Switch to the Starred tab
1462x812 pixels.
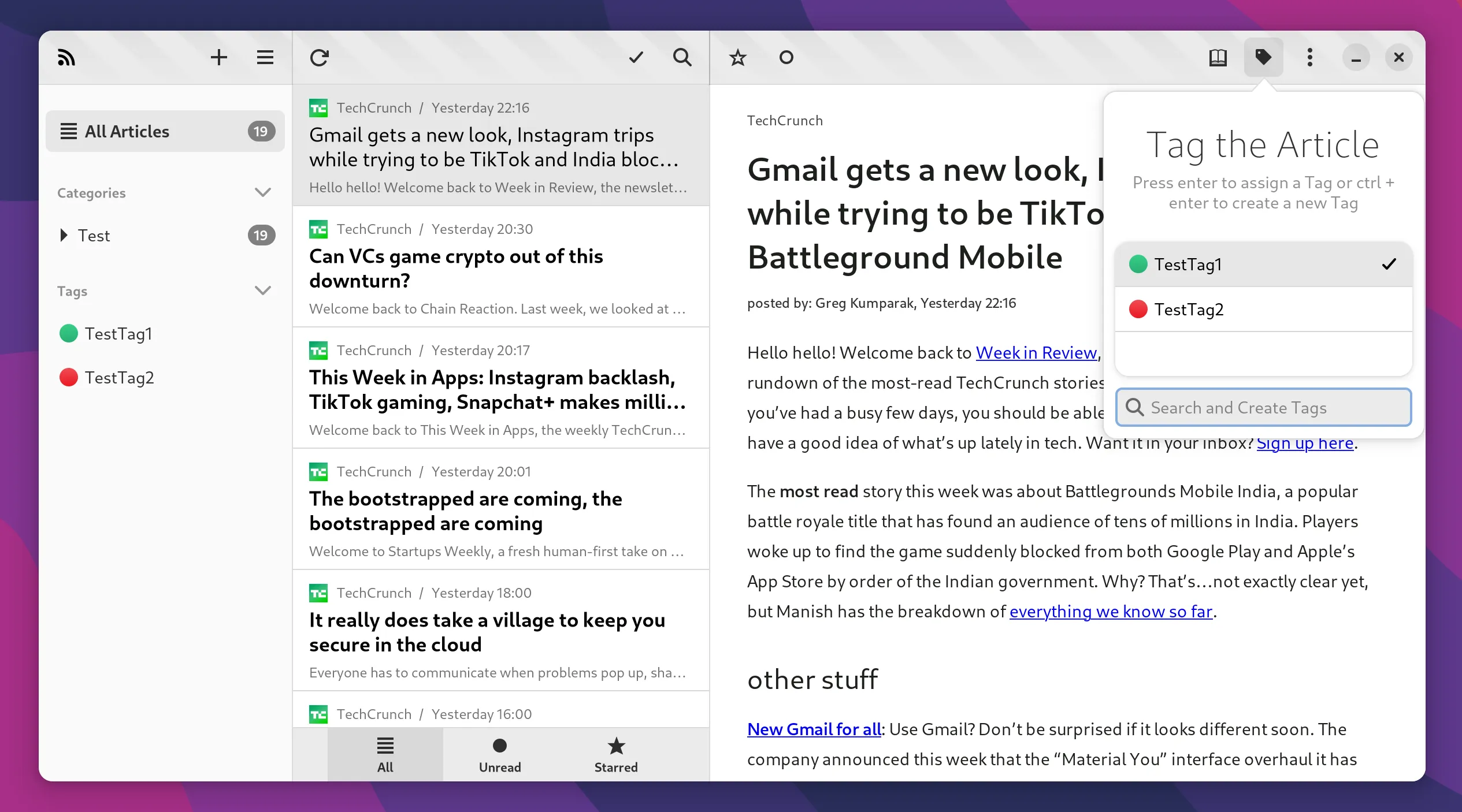click(x=616, y=755)
